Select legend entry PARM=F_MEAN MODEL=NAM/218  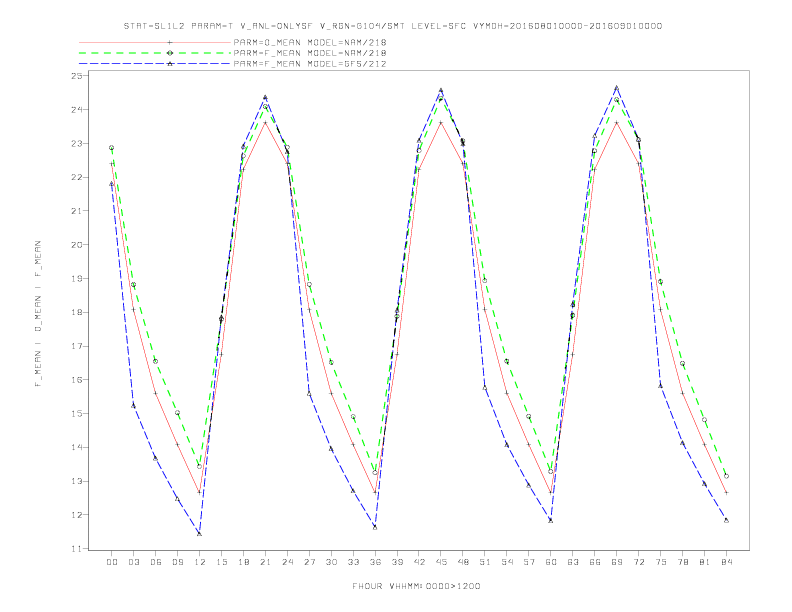310,53
